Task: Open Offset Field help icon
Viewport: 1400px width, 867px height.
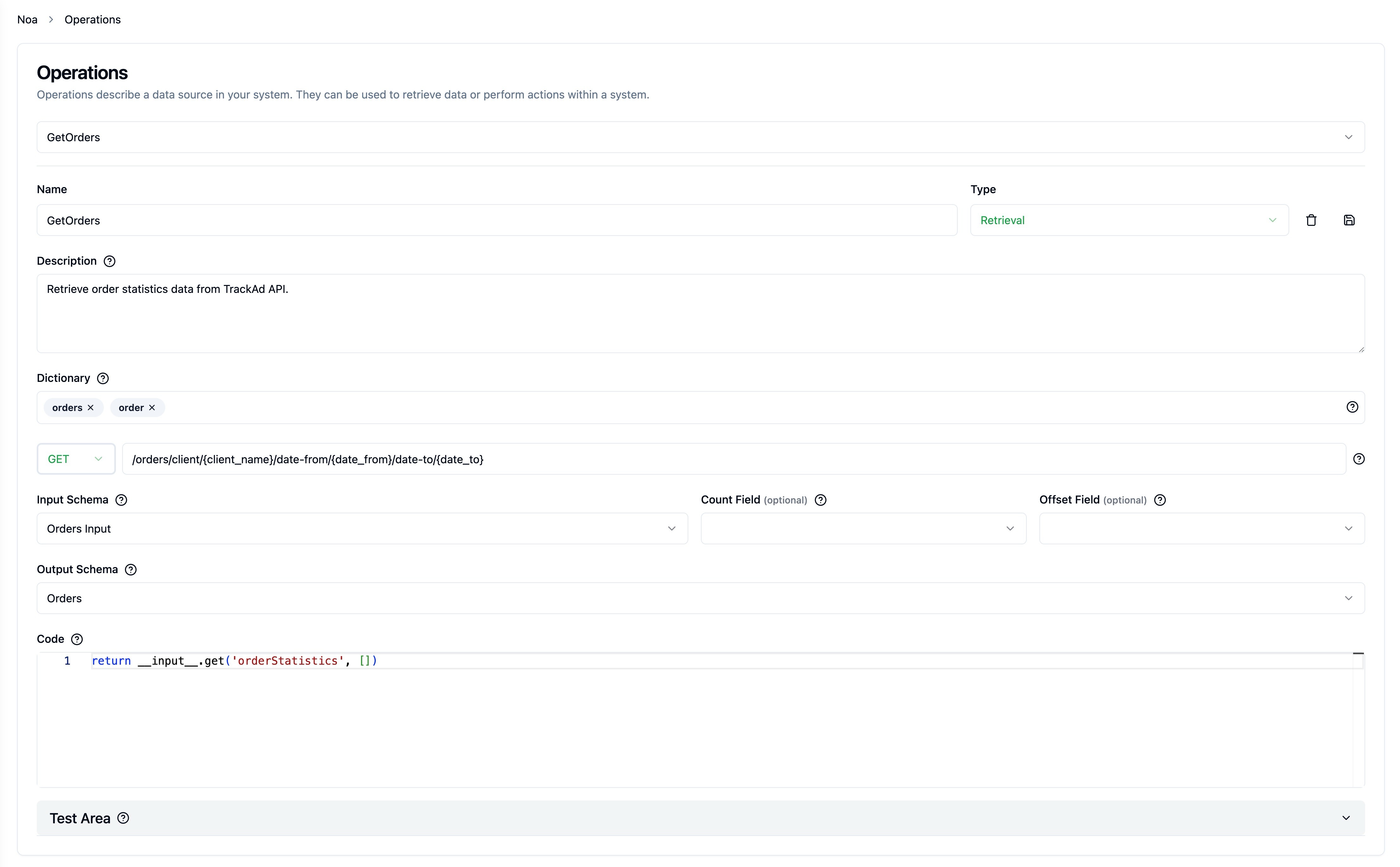Action: click(x=1160, y=500)
